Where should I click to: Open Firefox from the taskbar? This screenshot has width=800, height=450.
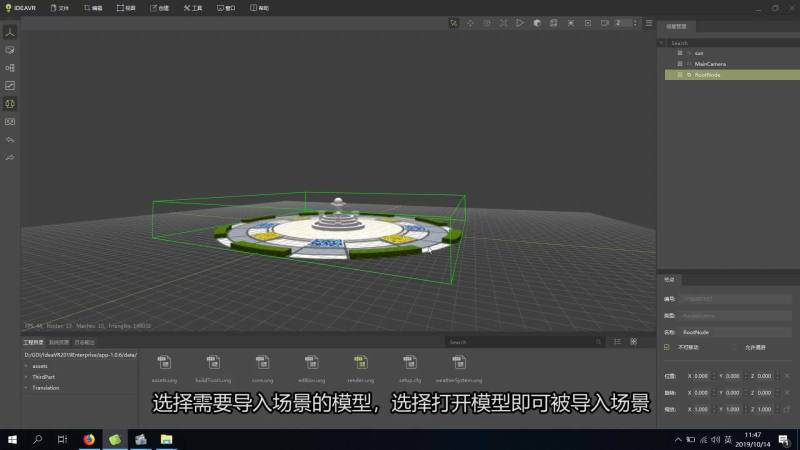(x=89, y=439)
